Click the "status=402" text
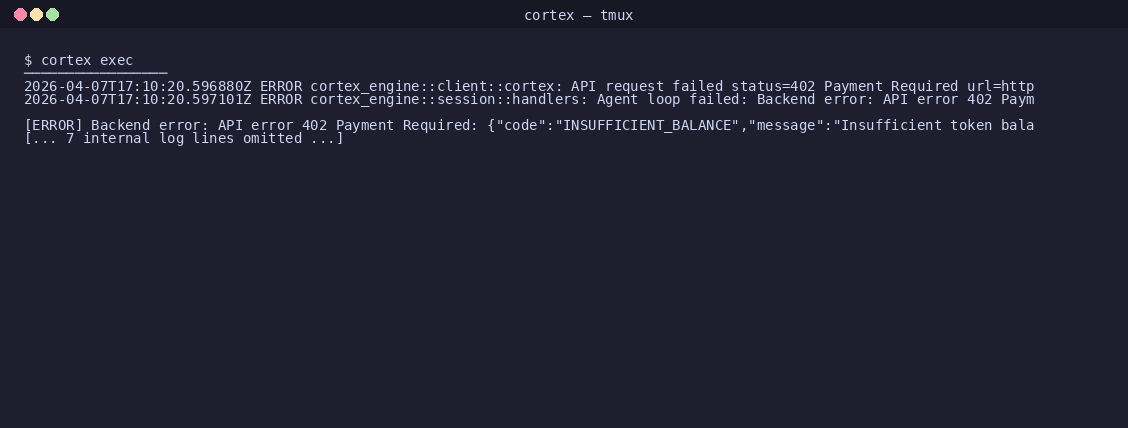This screenshot has height=428, width=1128. pyautogui.click(x=773, y=86)
